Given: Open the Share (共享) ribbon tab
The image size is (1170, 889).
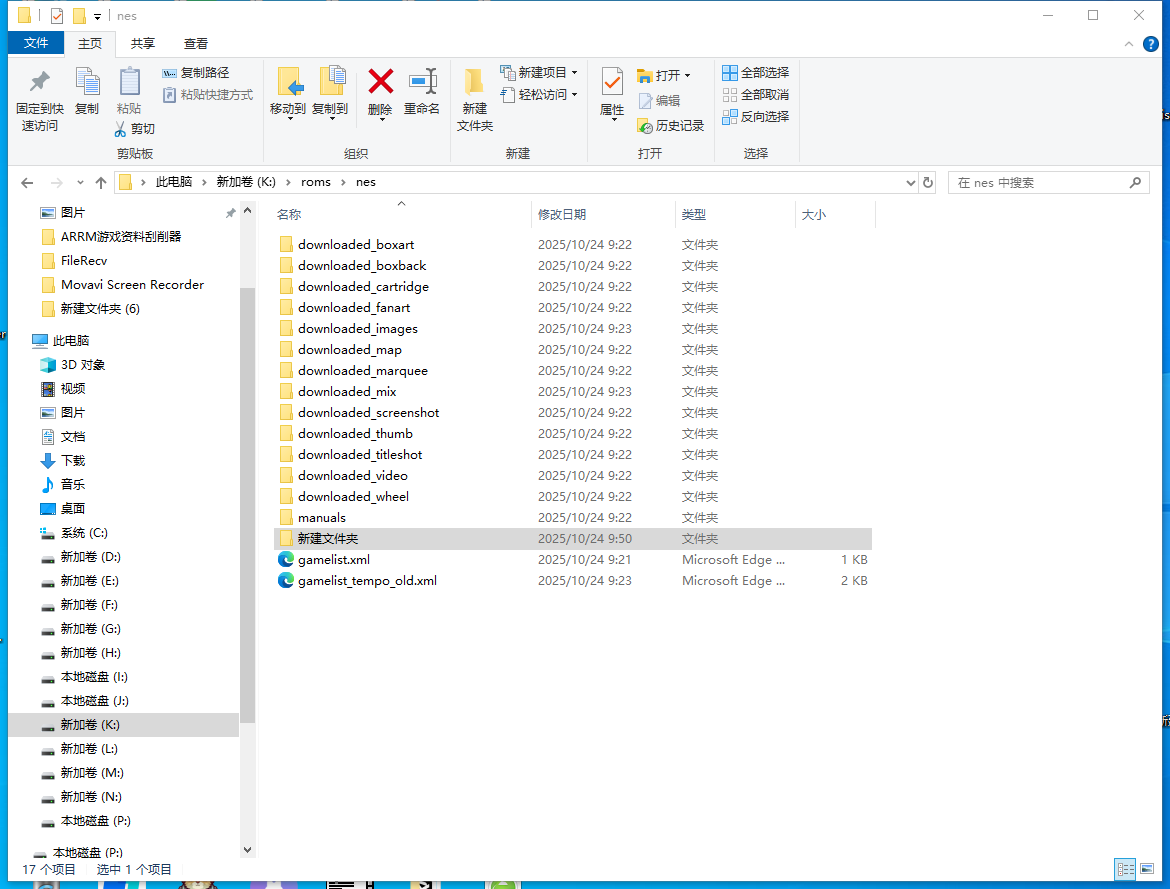Looking at the screenshot, I should pyautogui.click(x=143, y=43).
